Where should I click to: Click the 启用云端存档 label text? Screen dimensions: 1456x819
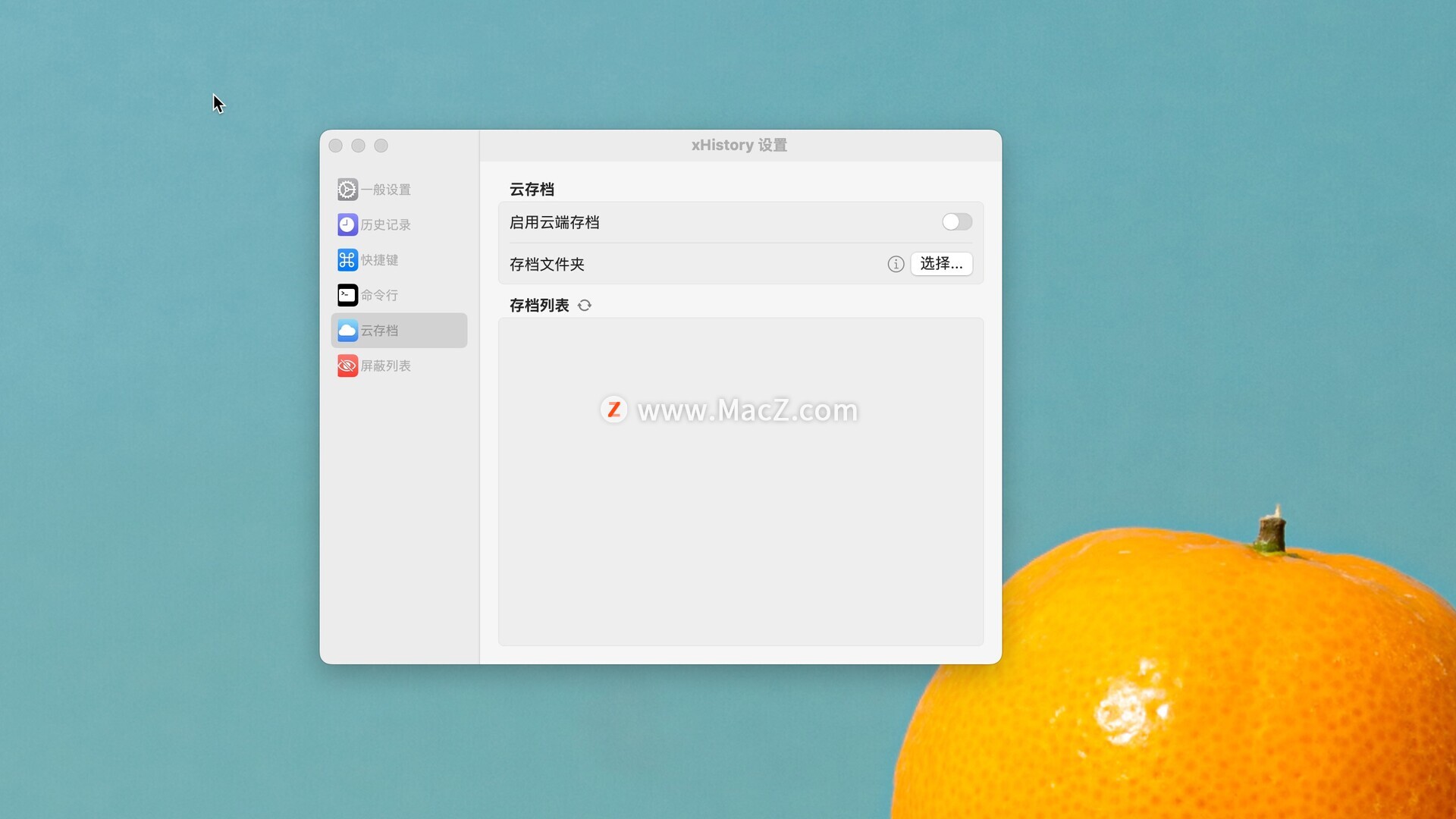[554, 222]
